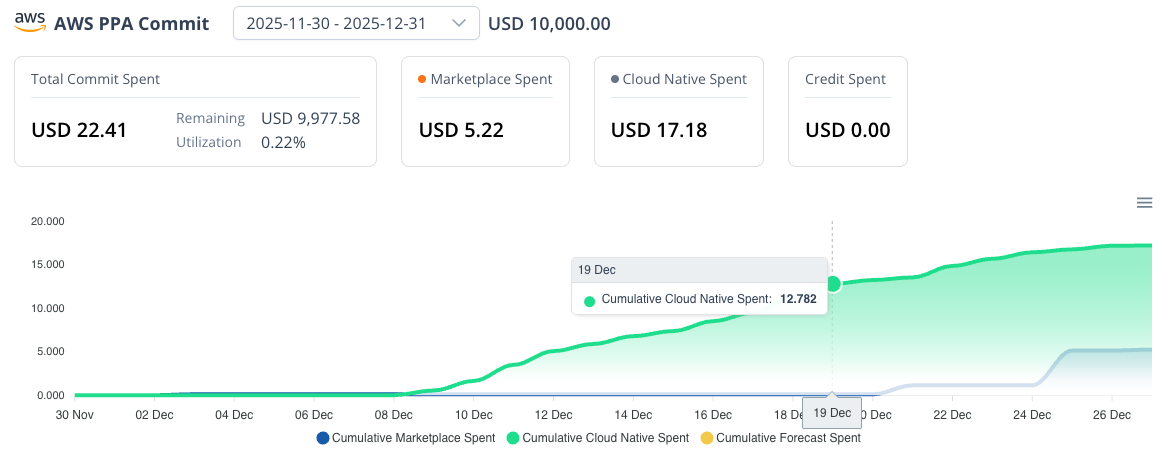Viewport: 1176px width, 457px height.
Task: Click the orange dot beside Marketplace Spent
Action: (422, 79)
